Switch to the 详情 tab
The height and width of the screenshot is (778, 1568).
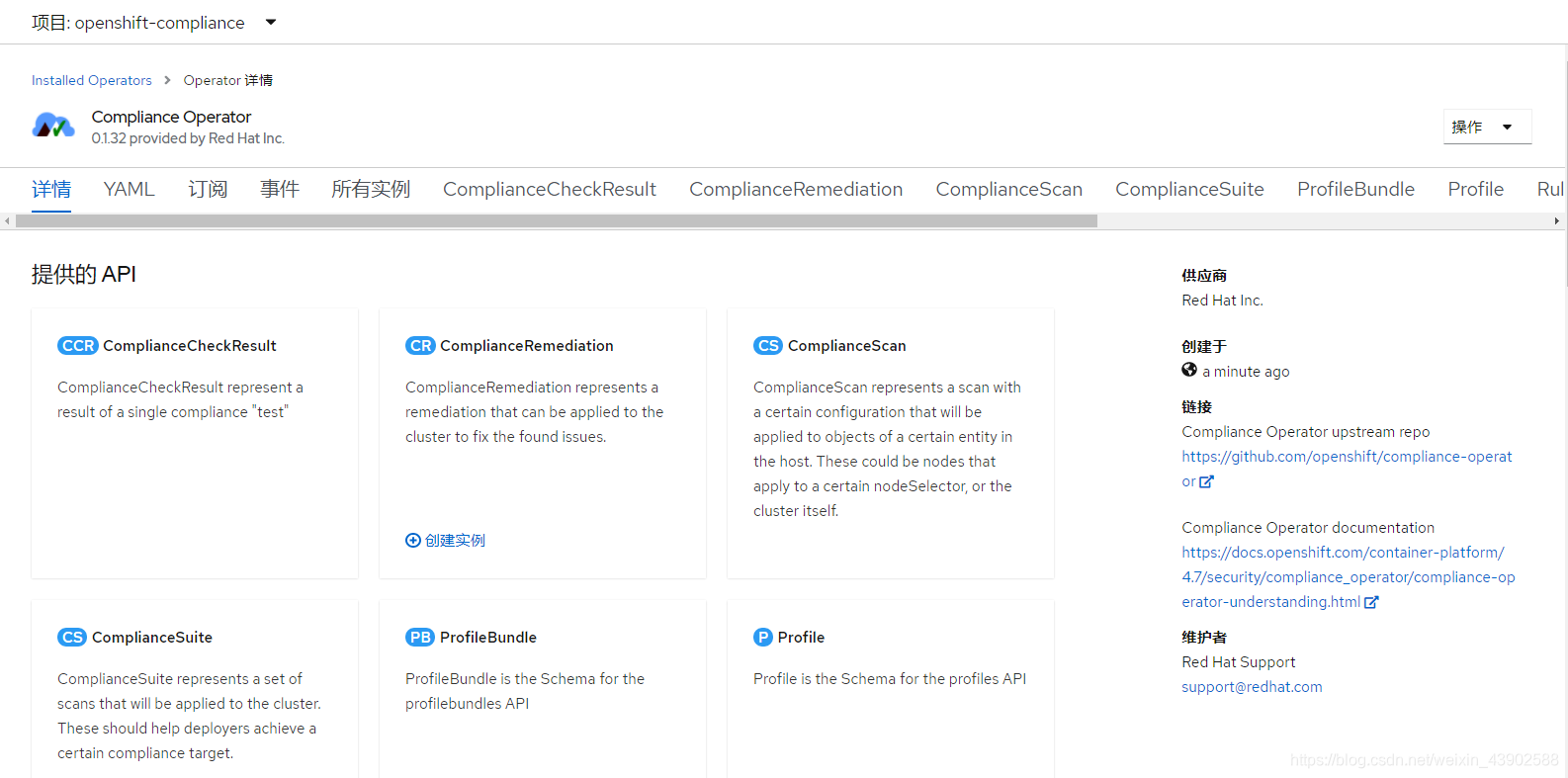[51, 189]
